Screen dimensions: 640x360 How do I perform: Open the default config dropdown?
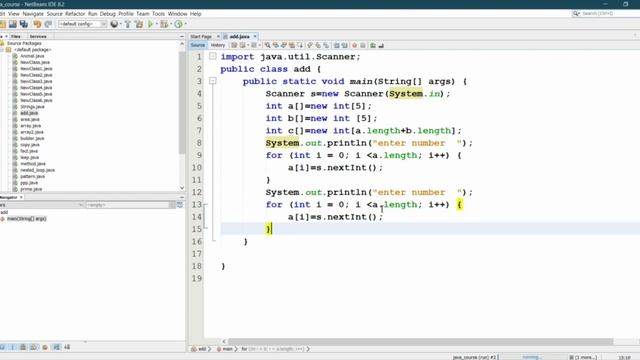(82, 24)
